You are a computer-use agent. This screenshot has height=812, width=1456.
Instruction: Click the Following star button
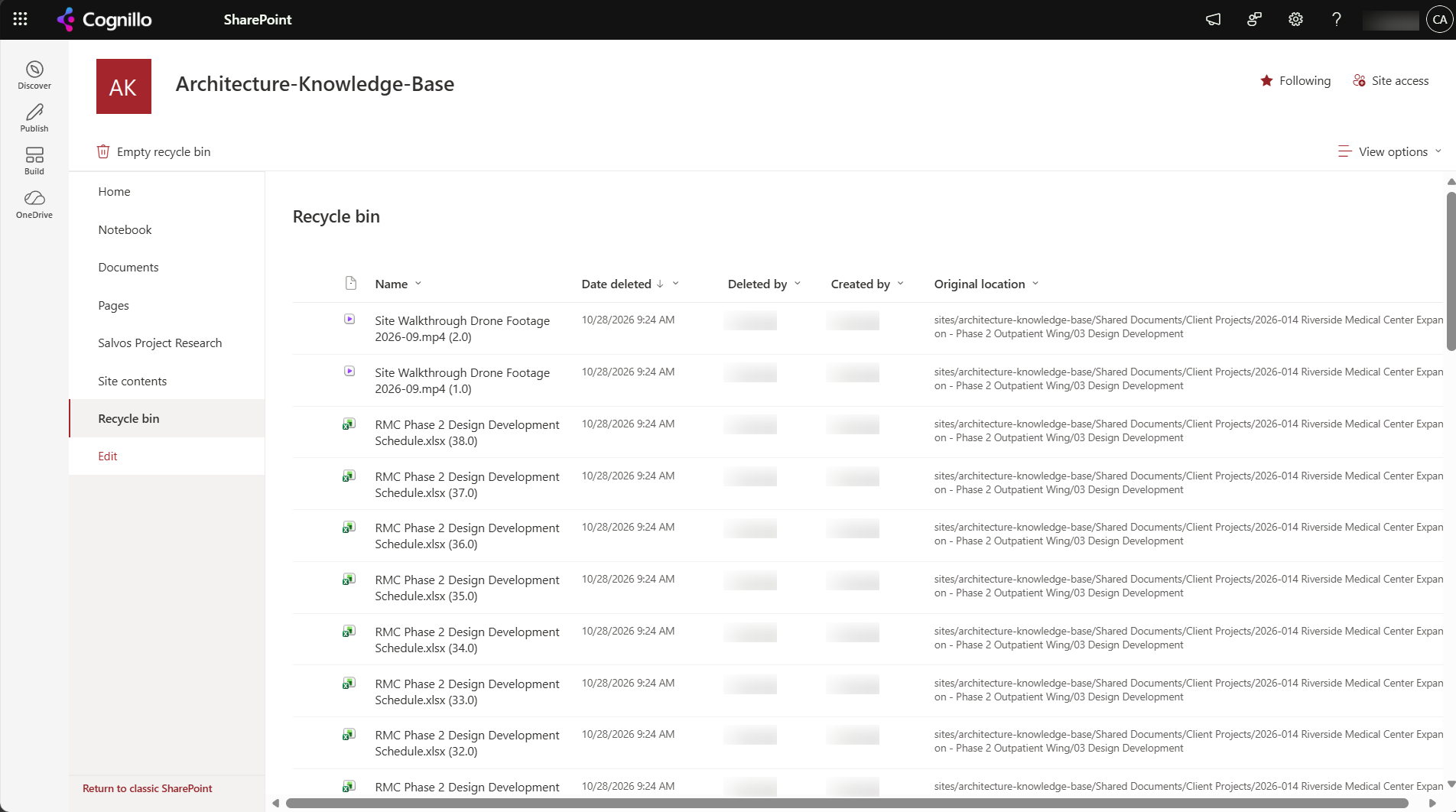1295,80
